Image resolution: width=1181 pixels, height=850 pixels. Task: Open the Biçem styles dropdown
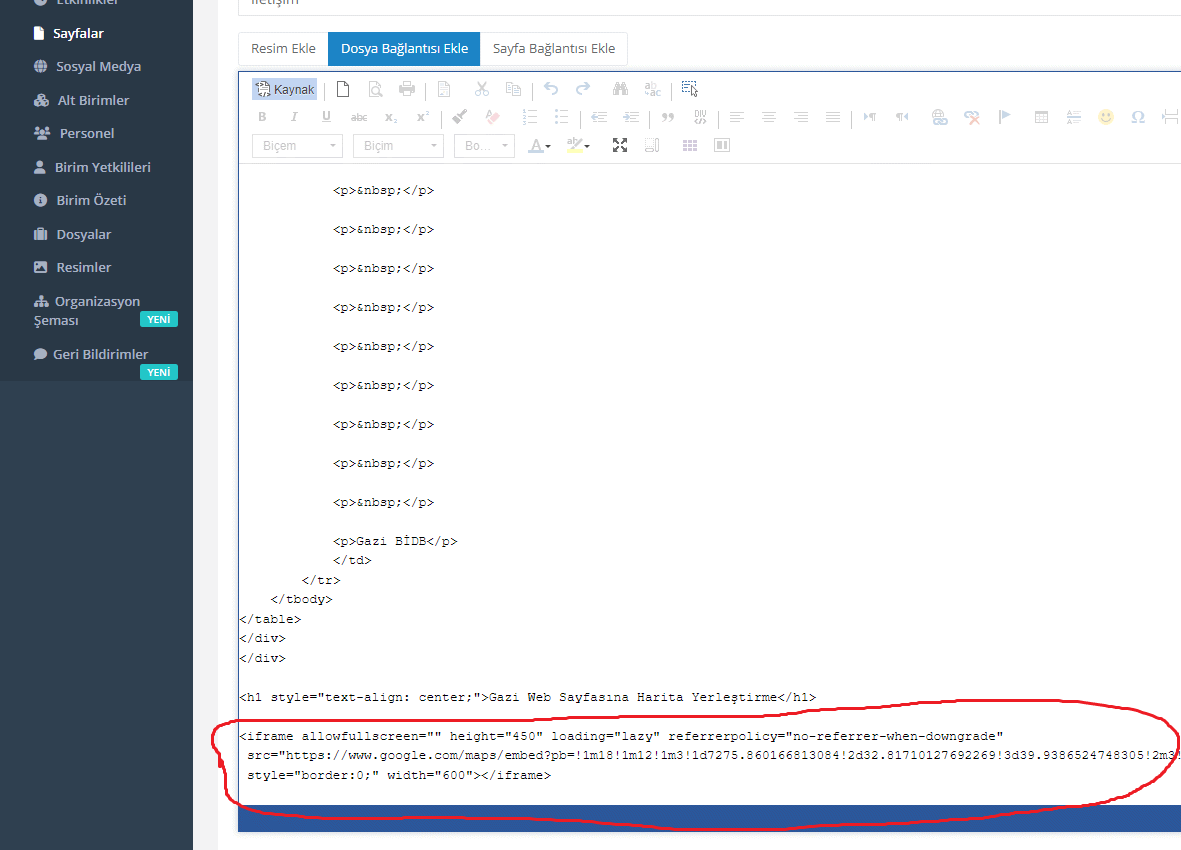point(298,146)
